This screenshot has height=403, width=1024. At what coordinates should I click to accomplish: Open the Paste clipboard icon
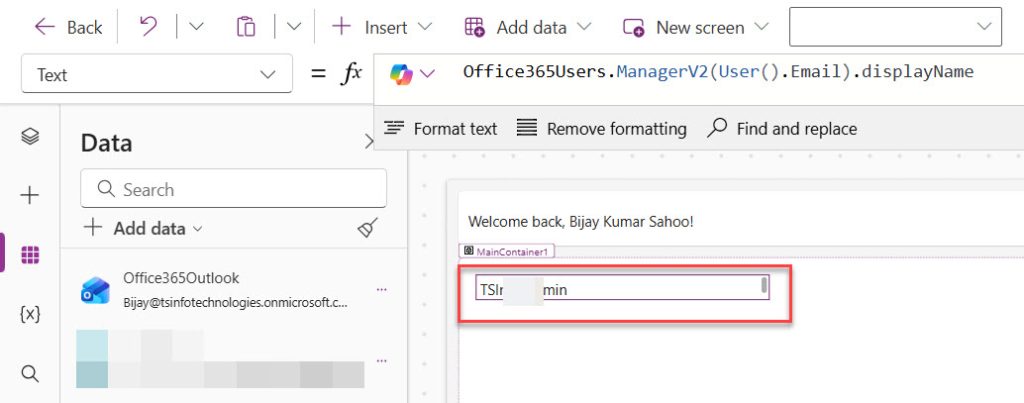[x=246, y=27]
